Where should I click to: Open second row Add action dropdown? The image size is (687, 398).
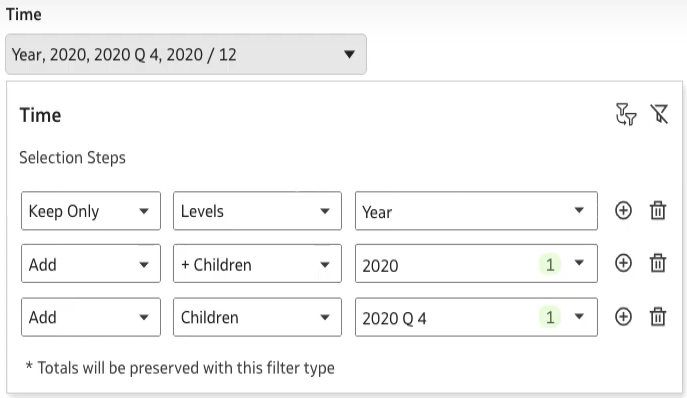click(x=91, y=264)
